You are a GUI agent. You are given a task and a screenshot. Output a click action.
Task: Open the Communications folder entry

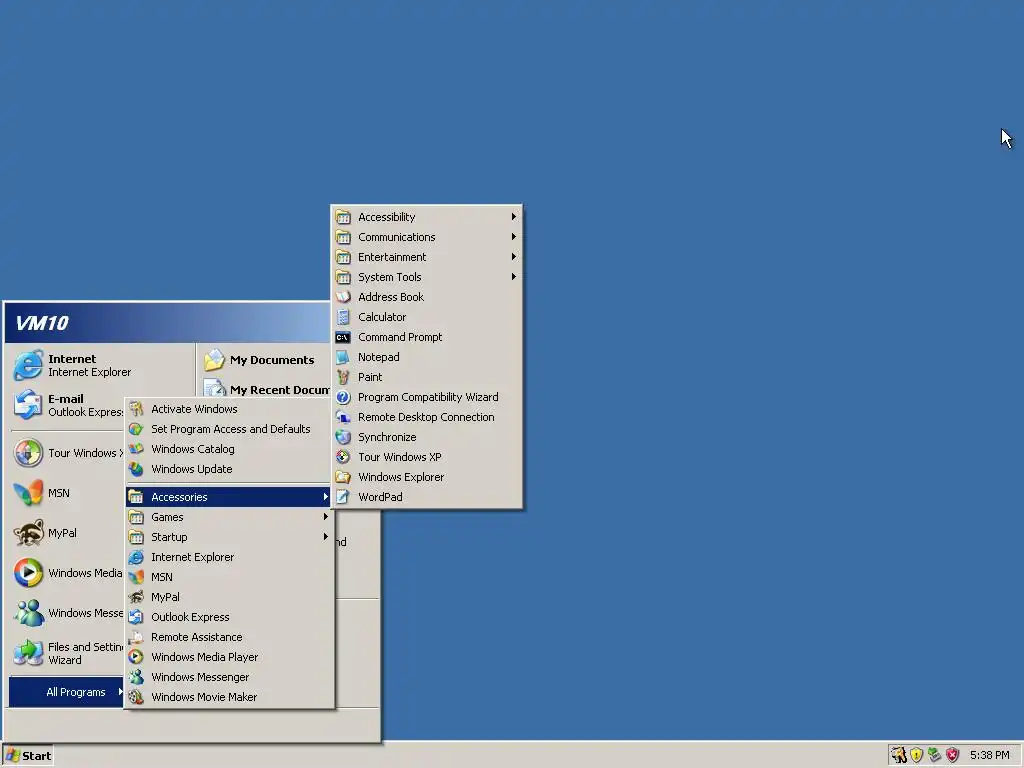[x=426, y=237]
